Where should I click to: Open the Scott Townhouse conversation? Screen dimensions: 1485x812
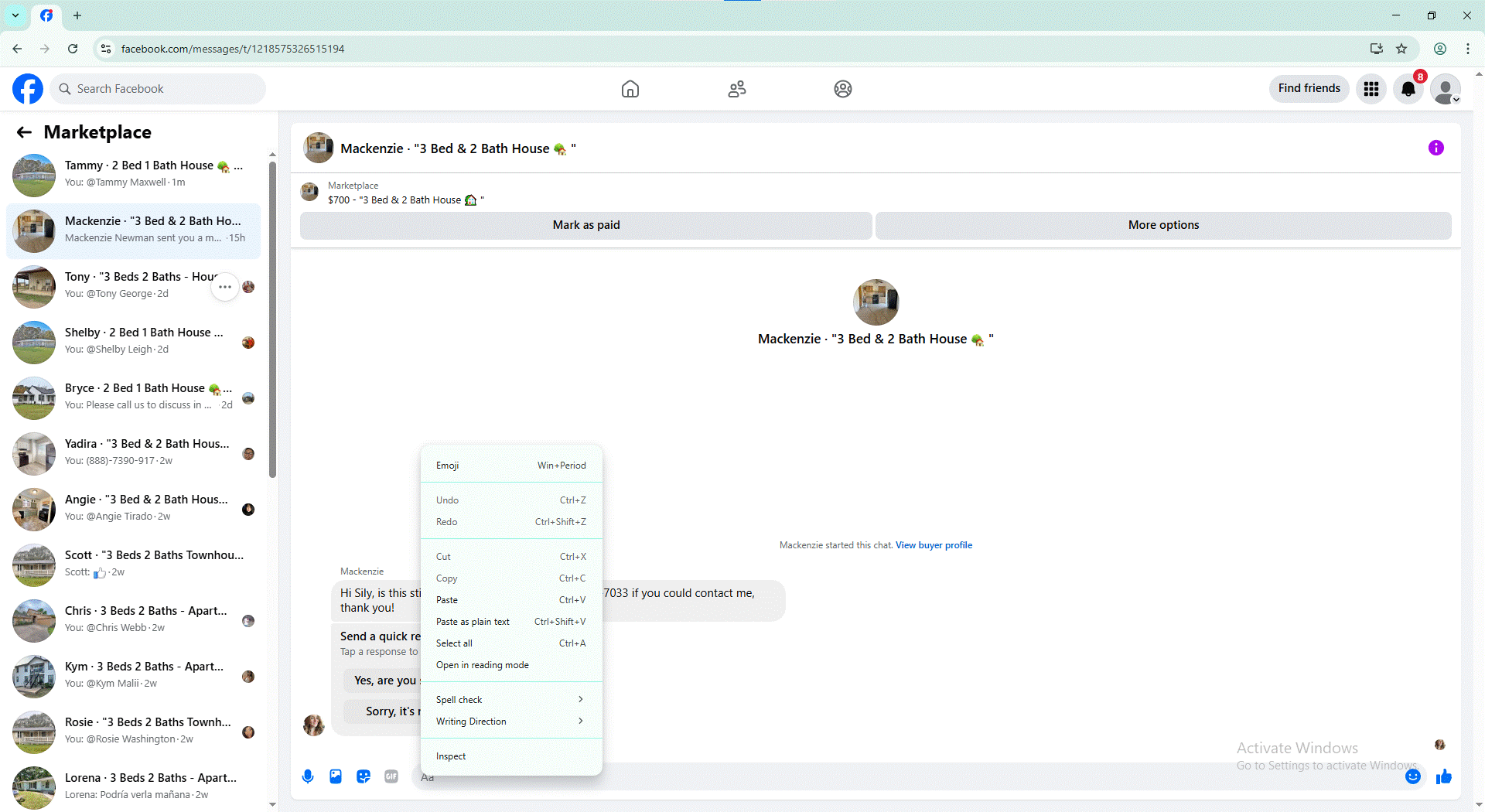coord(133,565)
